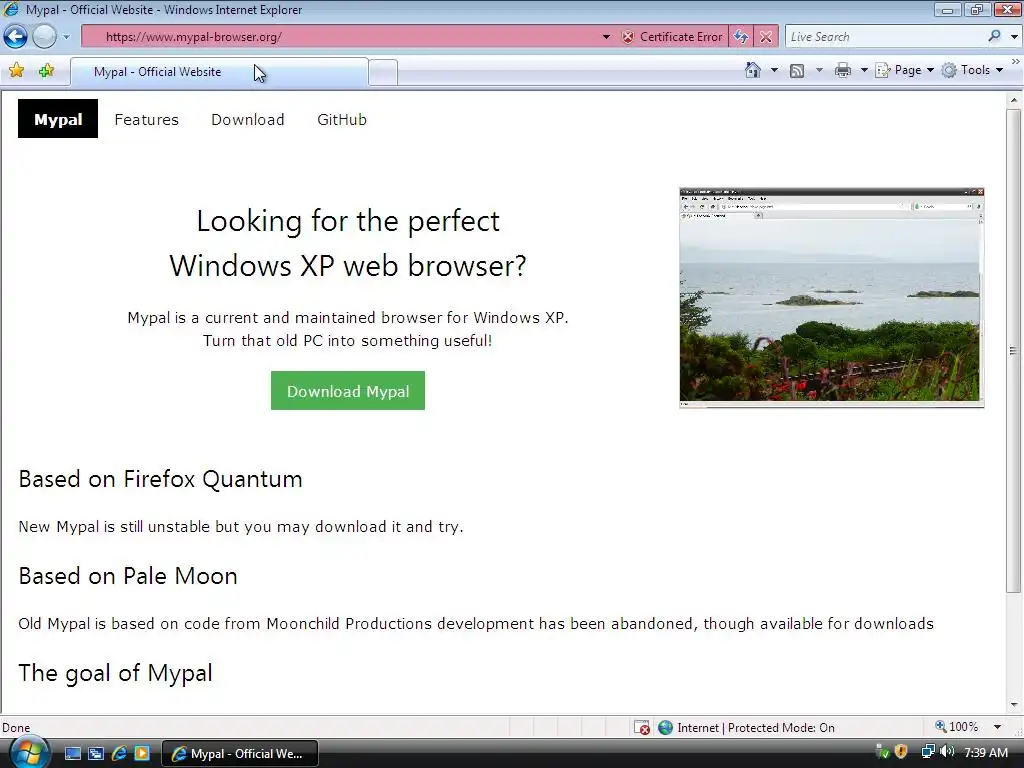Screen dimensions: 1024x768
Task: Click the 100% zoom level button
Action: tap(957, 727)
